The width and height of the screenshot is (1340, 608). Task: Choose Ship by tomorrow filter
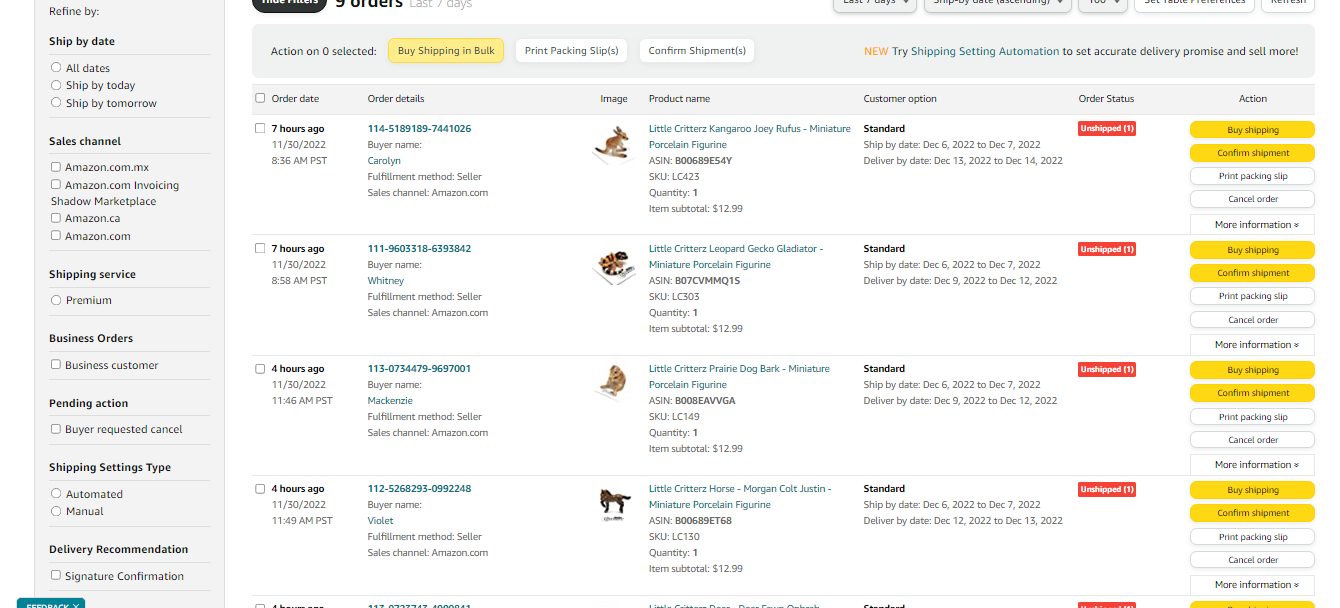[x=56, y=103]
